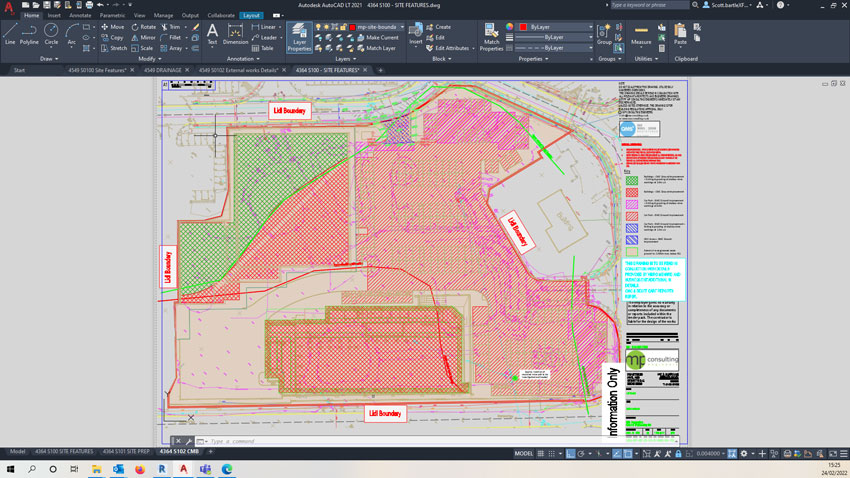
Task: Switch to 4549 DRAINAGE drawing tab
Action: coord(163,70)
